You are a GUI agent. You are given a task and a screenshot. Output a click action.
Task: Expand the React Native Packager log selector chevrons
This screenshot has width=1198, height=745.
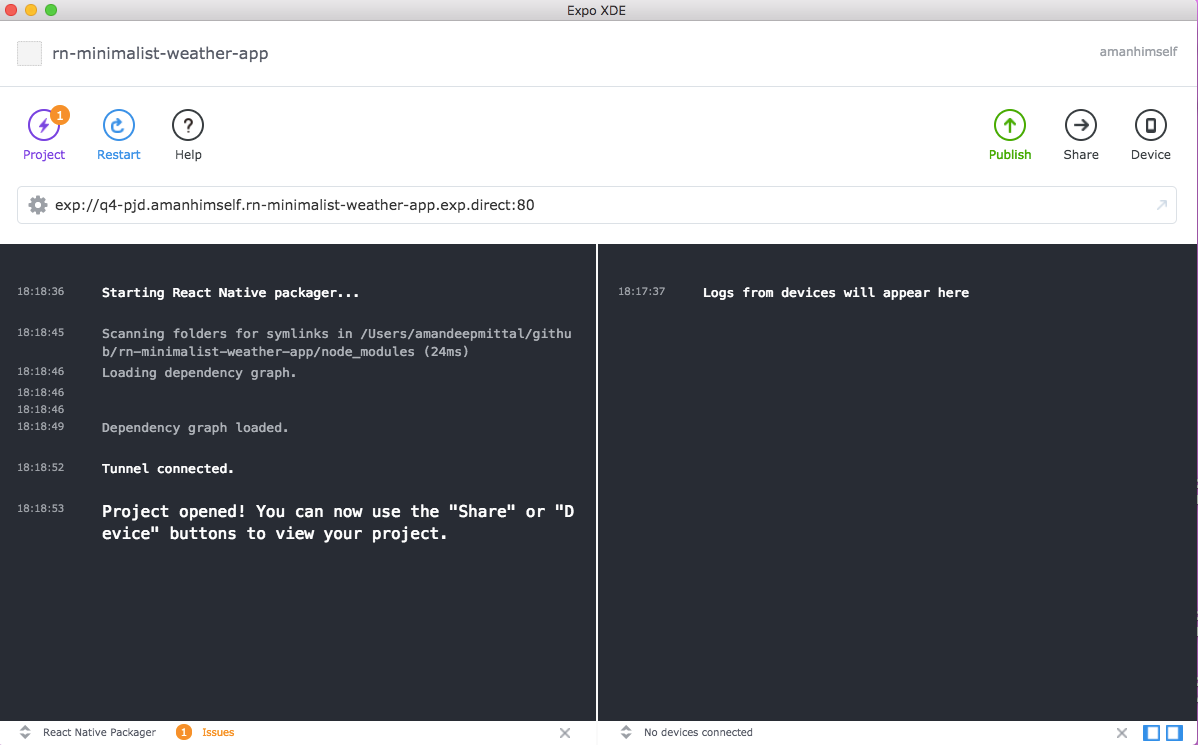pyautogui.click(x=23, y=732)
